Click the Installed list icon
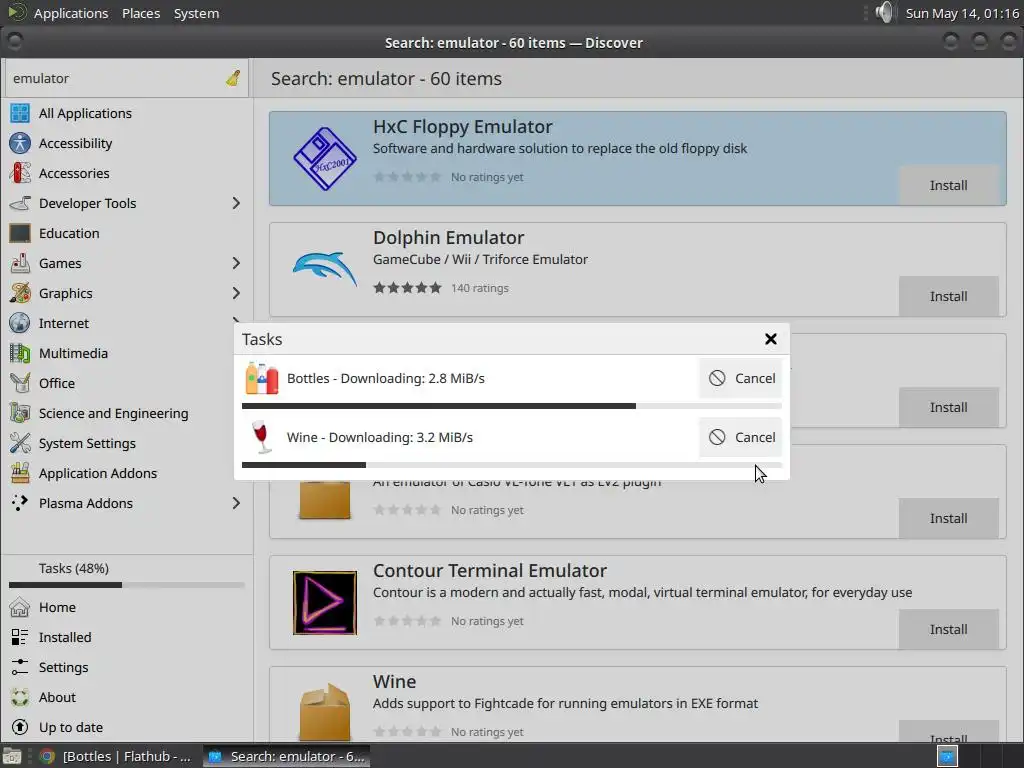 coord(20,637)
